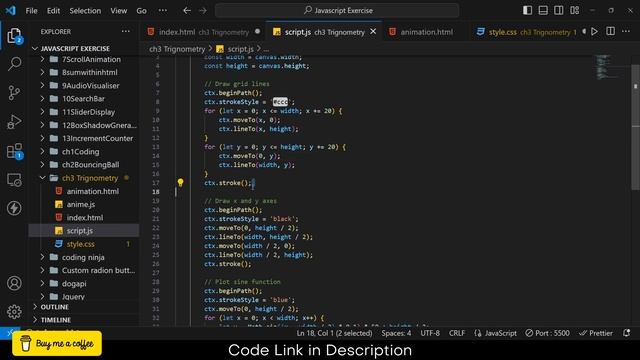Expand the 9AudioVisualiser folder
640x360 pixels.
click(x=85, y=86)
